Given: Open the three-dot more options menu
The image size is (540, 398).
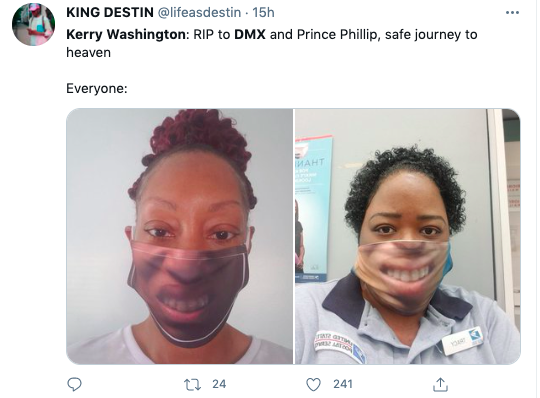Looking at the screenshot, I should point(512,13).
